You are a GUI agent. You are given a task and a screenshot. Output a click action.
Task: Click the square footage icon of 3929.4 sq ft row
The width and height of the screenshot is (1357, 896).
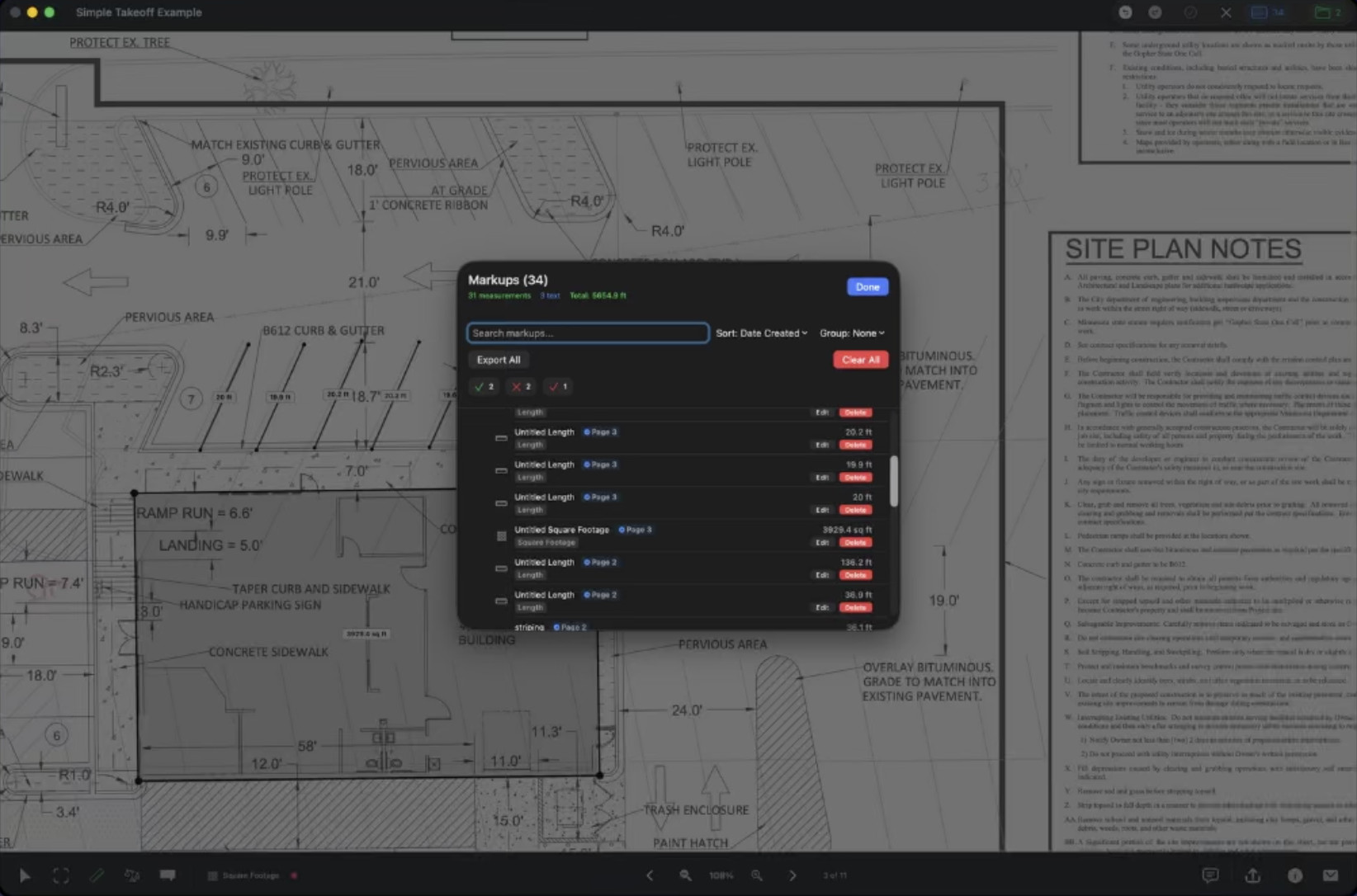pos(501,536)
